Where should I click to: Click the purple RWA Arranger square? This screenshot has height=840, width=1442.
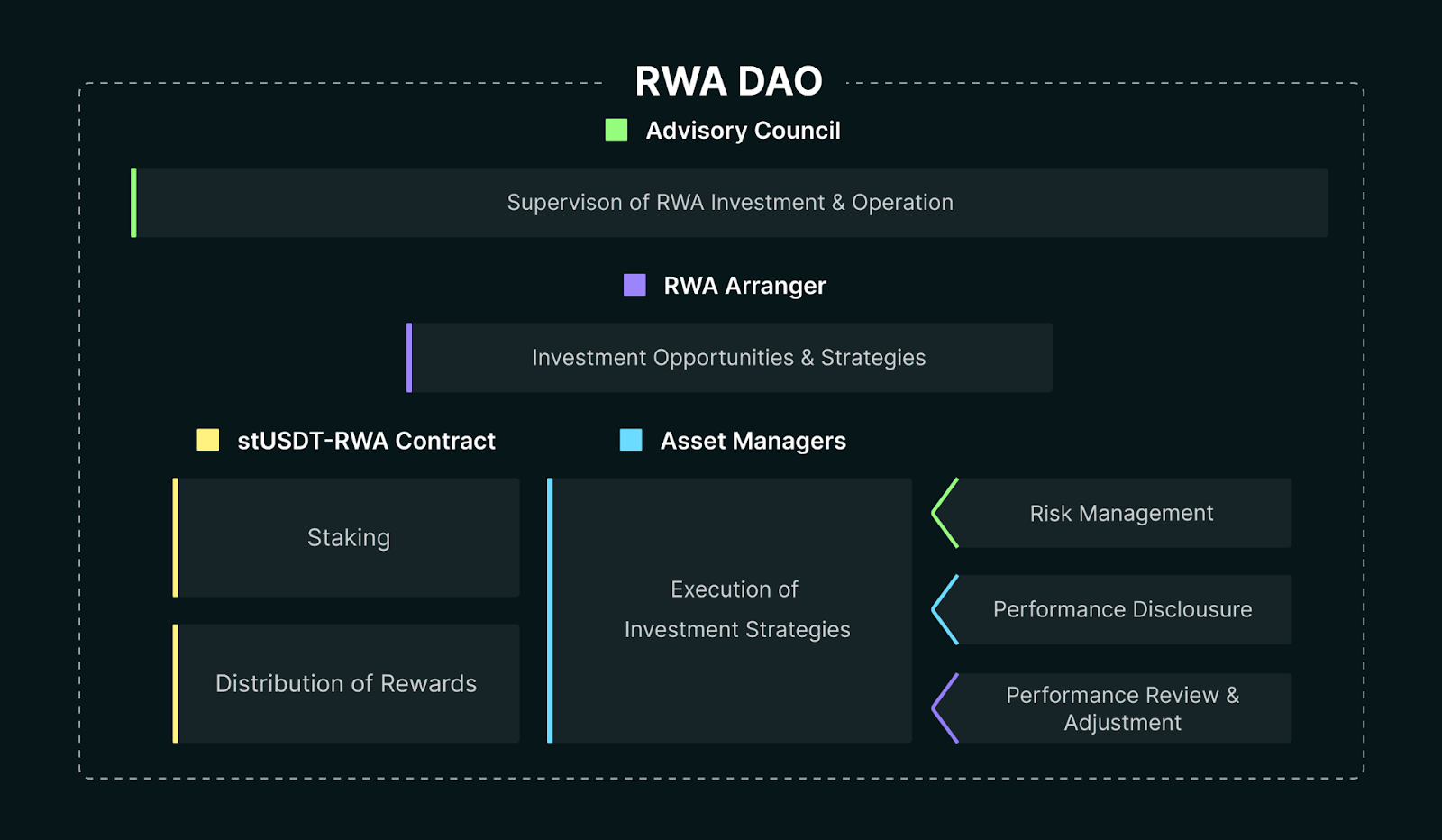click(x=634, y=285)
